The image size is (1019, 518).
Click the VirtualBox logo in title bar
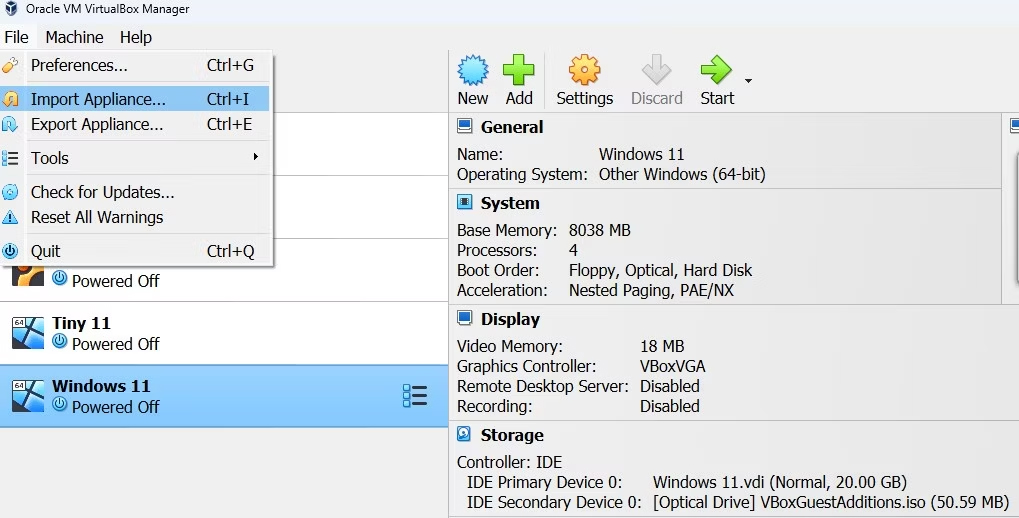[11, 9]
